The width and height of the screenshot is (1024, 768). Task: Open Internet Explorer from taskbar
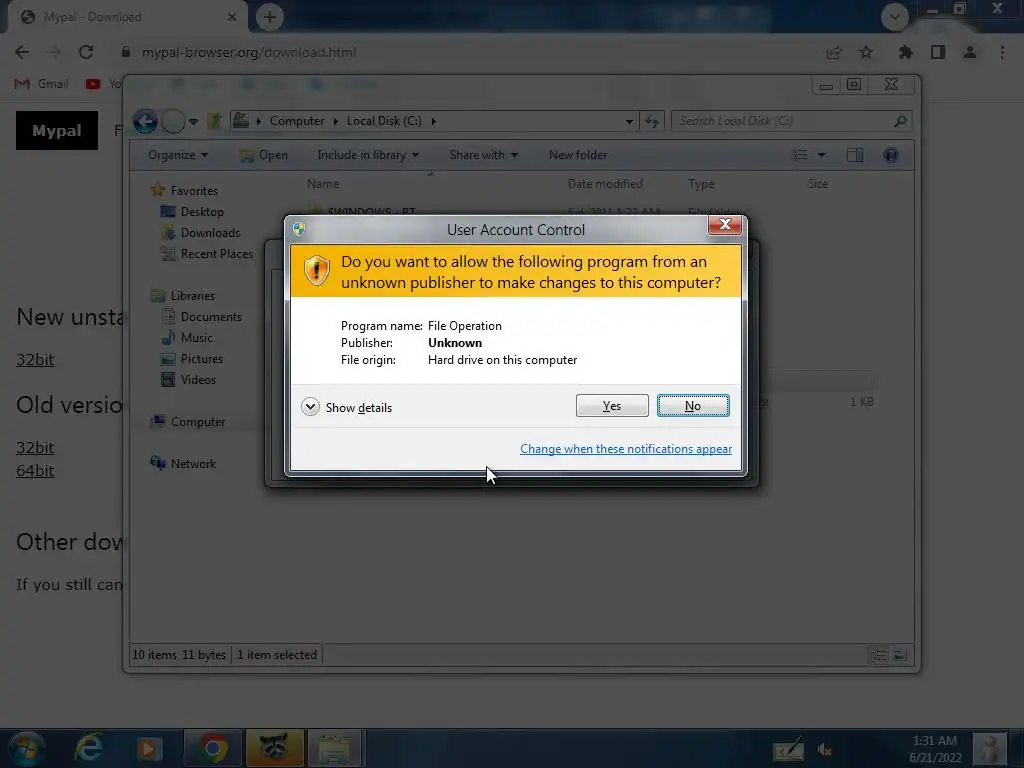[88, 748]
